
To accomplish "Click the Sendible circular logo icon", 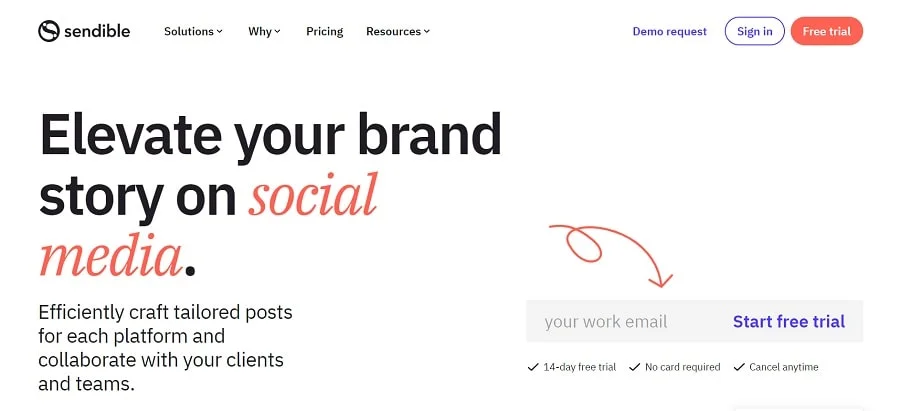I will 49,31.
